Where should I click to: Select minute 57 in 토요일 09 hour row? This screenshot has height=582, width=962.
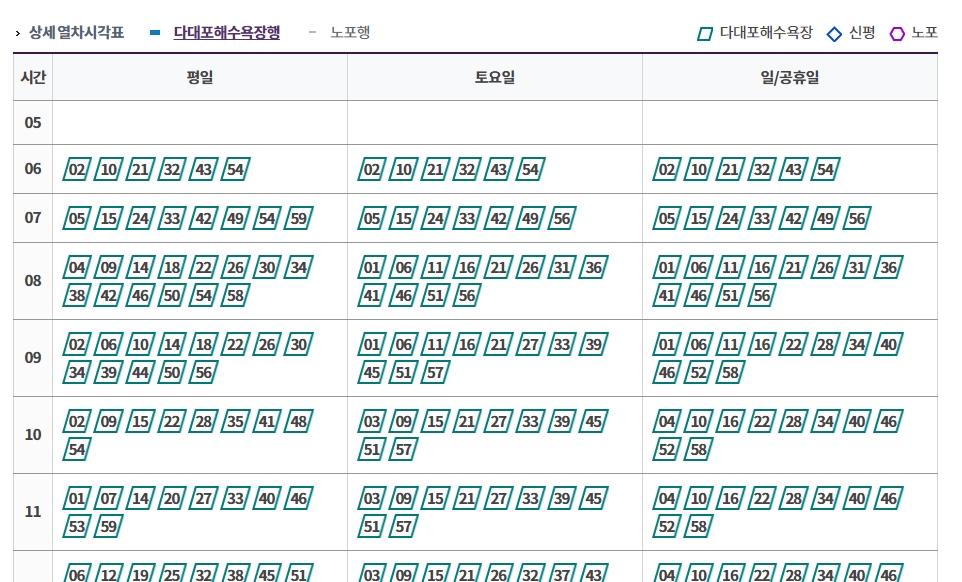436,372
